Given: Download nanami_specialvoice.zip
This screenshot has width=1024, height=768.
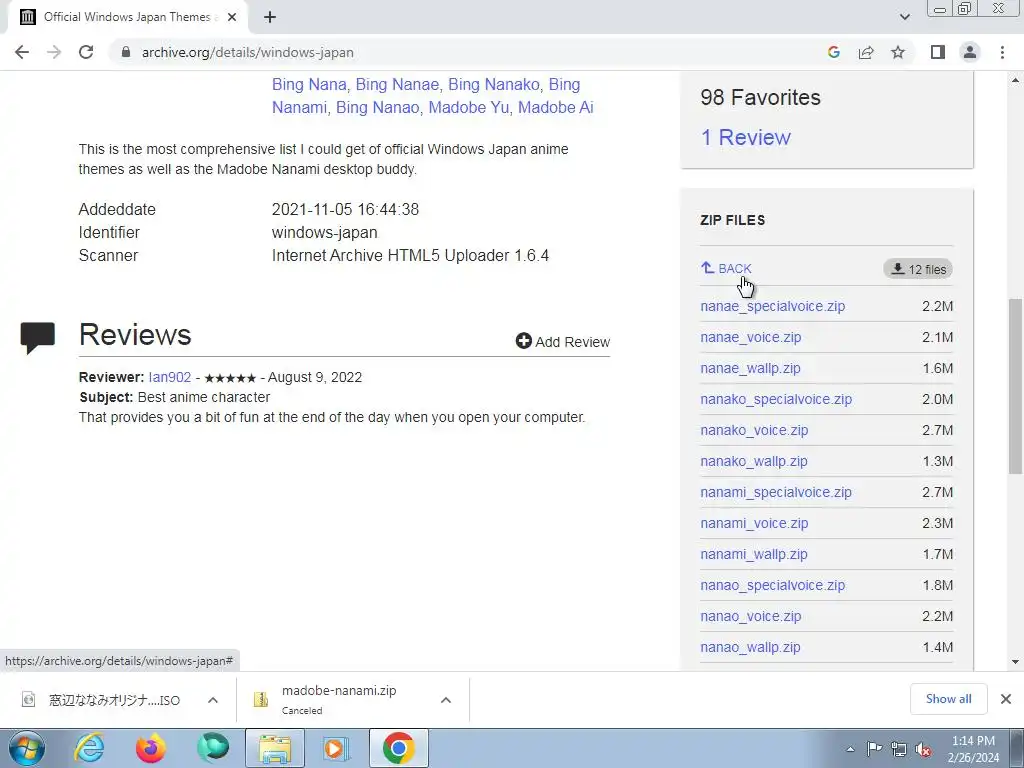Looking at the screenshot, I should coord(776,492).
